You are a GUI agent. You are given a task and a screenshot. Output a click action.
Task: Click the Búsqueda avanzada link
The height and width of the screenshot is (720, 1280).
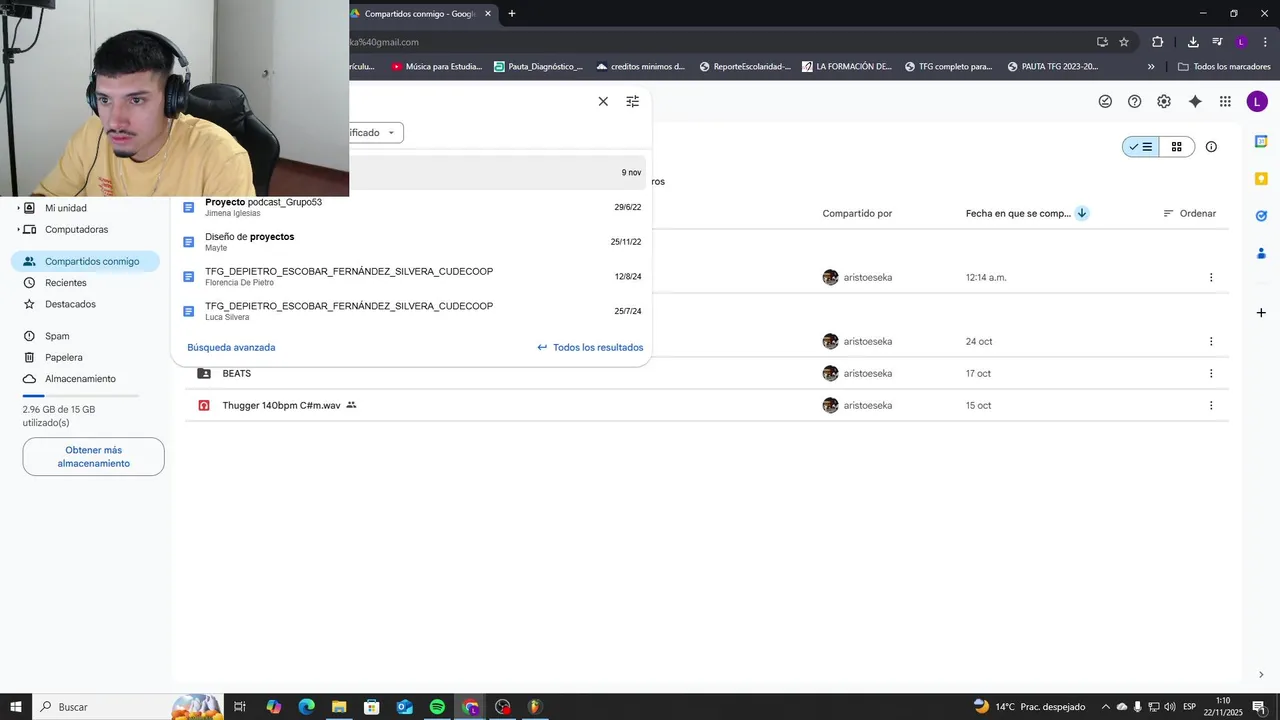tap(231, 347)
